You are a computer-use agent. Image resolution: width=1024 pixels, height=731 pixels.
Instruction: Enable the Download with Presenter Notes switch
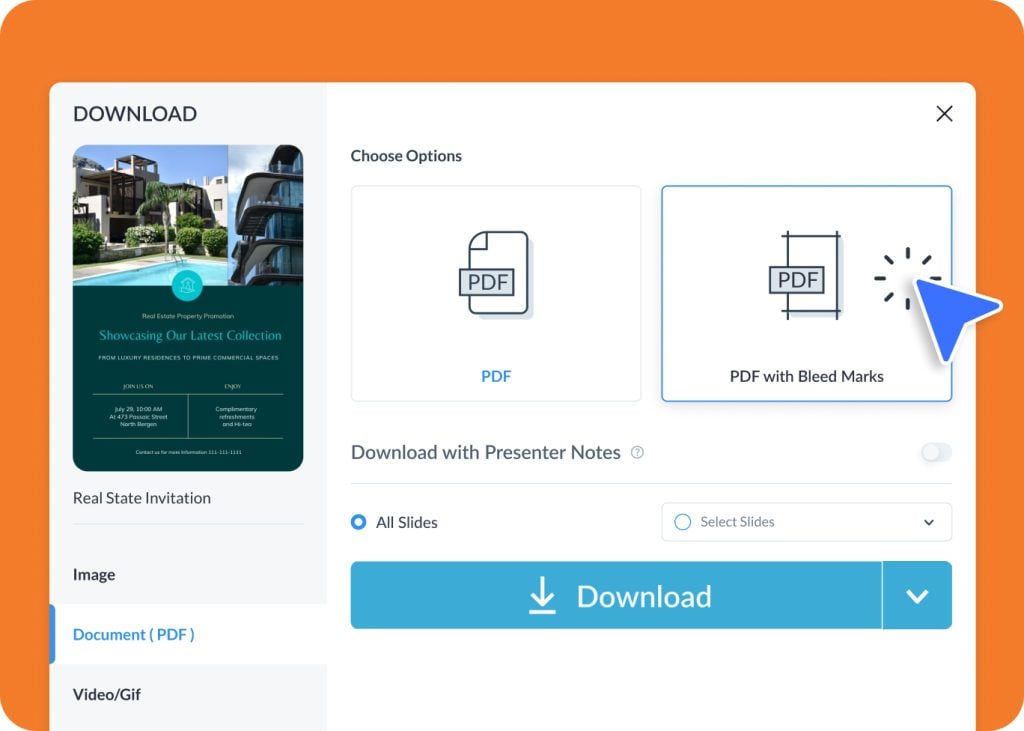936,453
